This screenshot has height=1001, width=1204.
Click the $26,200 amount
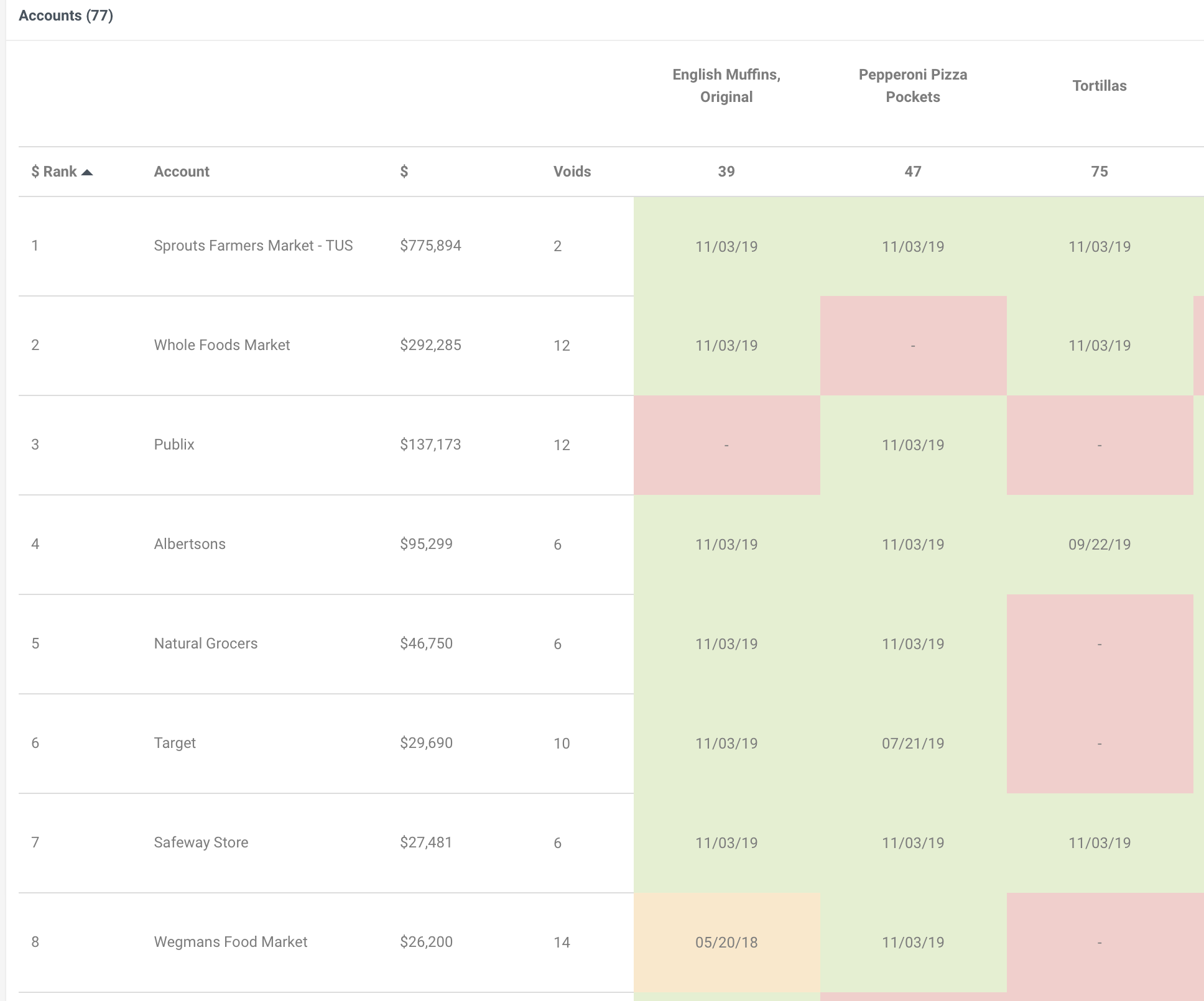tap(426, 942)
